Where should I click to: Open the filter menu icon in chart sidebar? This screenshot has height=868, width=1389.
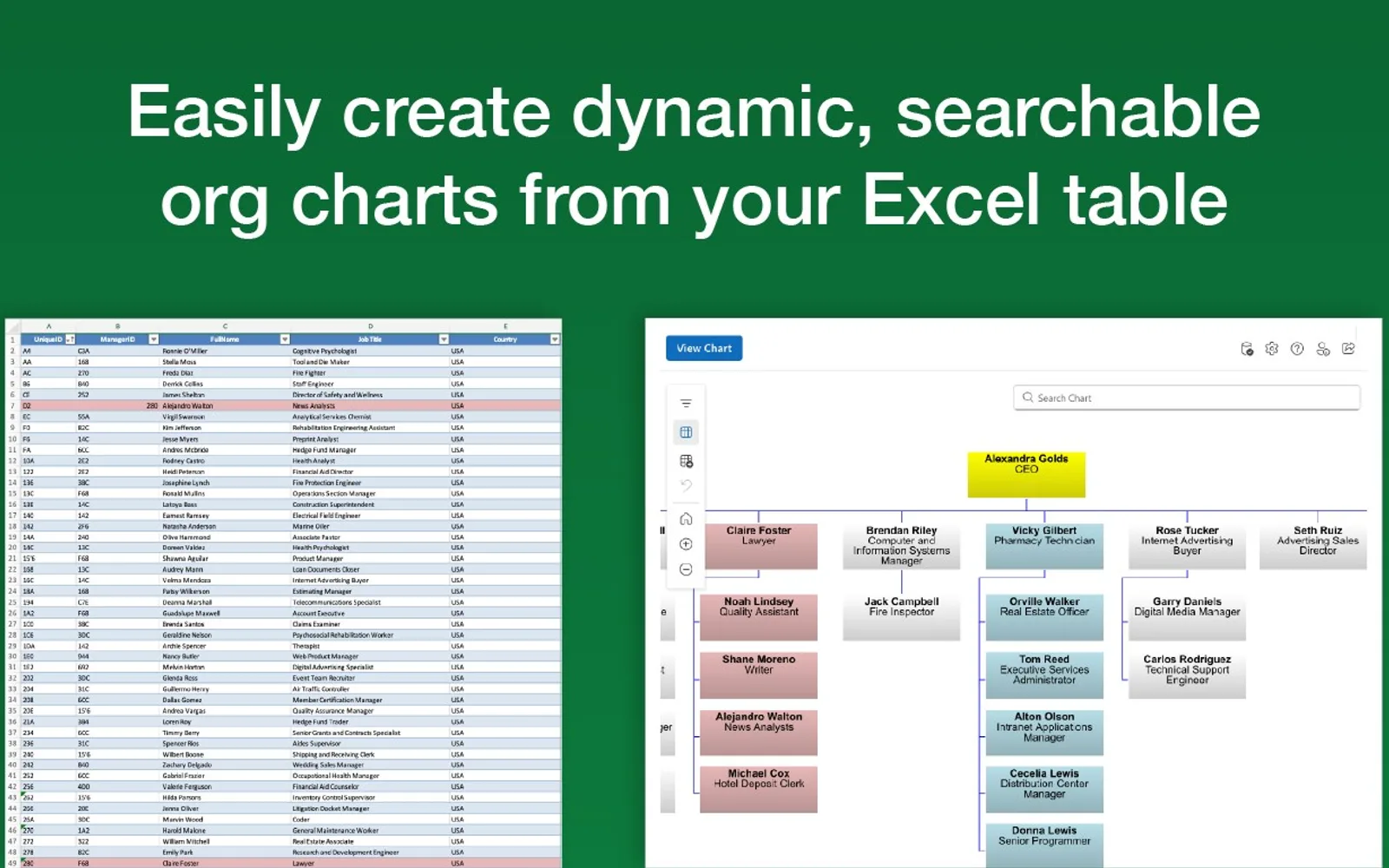click(686, 404)
